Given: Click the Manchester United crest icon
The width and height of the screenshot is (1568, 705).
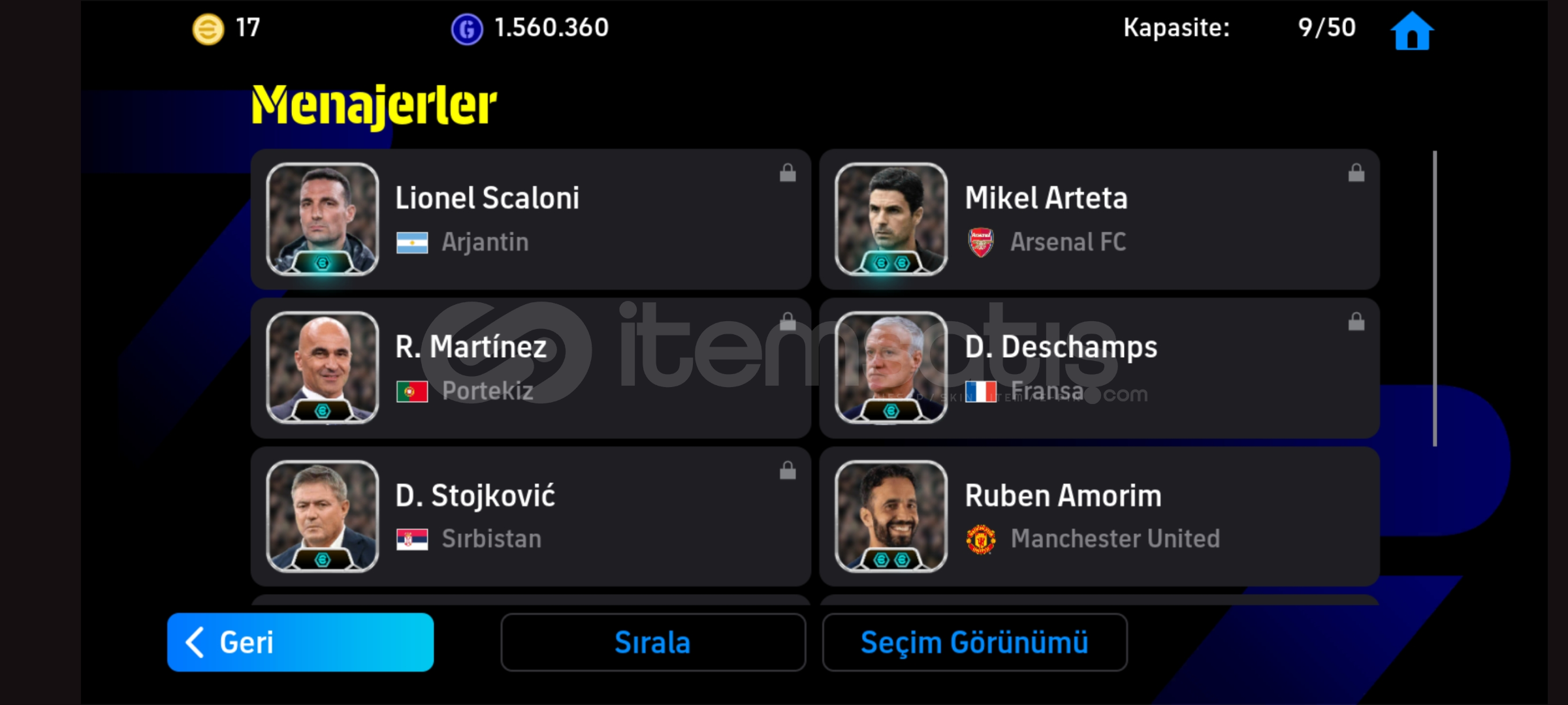Looking at the screenshot, I should [x=981, y=539].
